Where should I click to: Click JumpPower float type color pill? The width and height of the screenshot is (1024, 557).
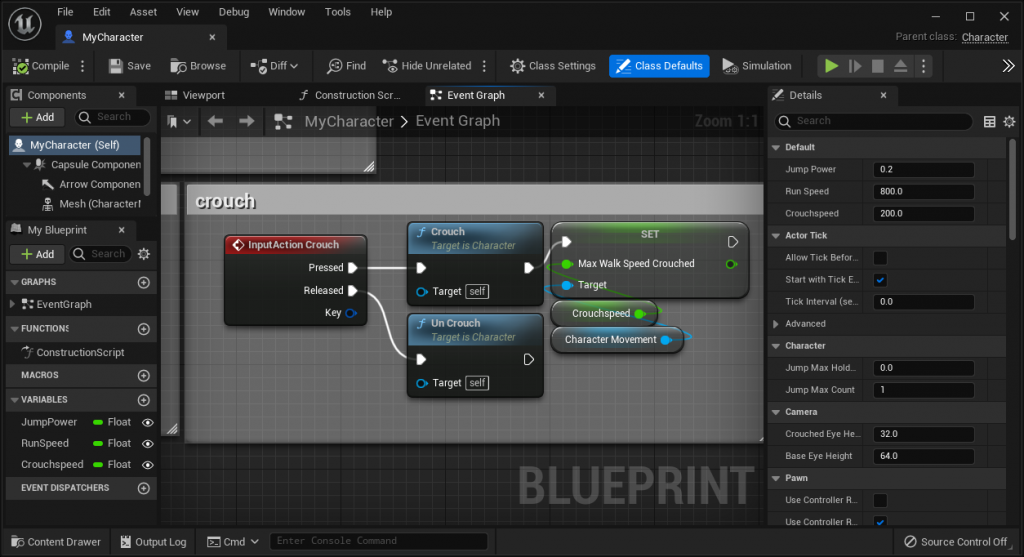coord(98,422)
